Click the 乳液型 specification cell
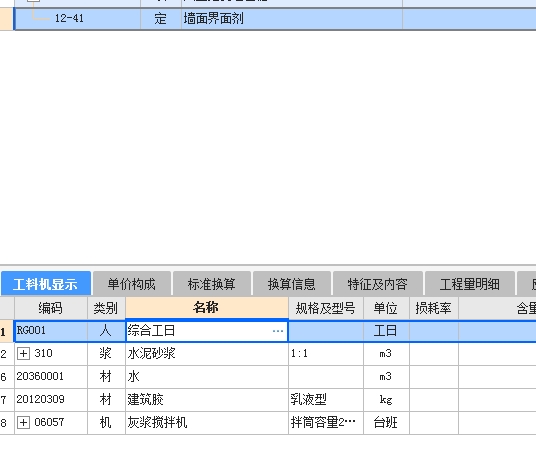The width and height of the screenshot is (536, 470). tap(326, 400)
